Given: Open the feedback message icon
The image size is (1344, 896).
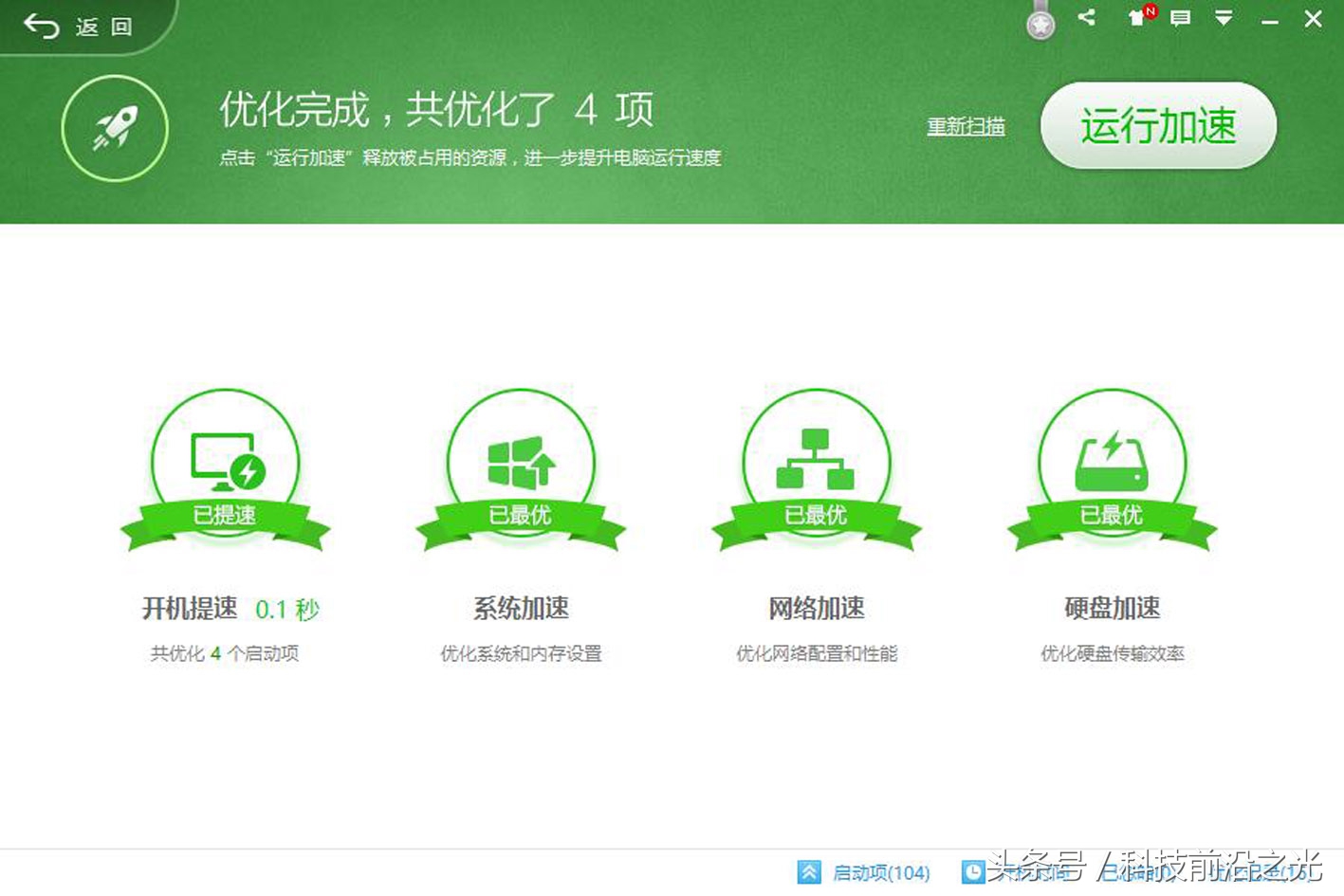Looking at the screenshot, I should 1179,17.
